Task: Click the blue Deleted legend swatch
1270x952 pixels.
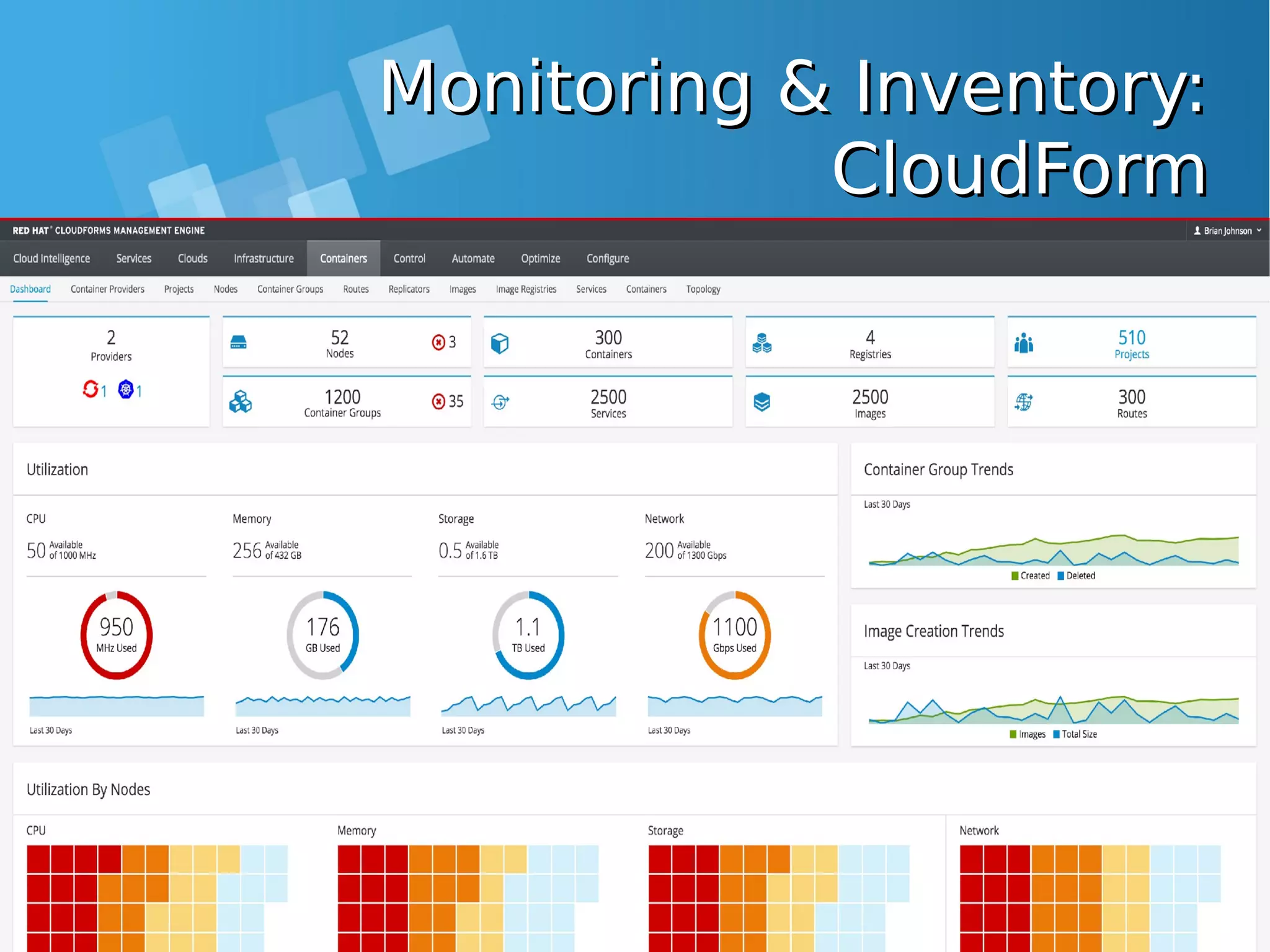Action: click(1060, 576)
